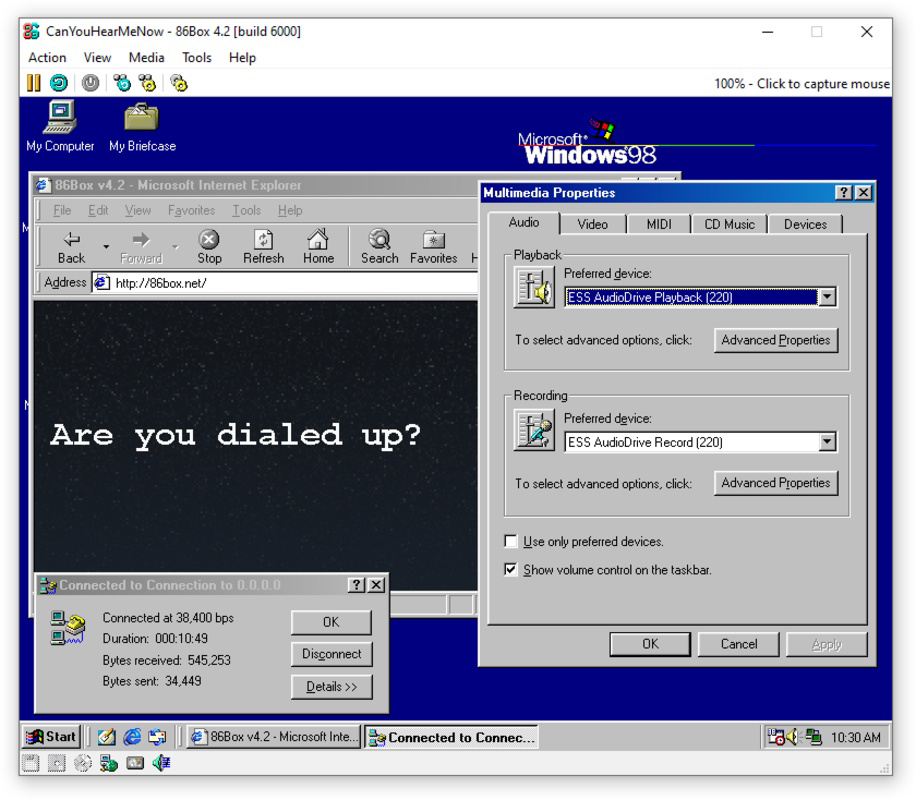Open Internet Explorer Favorites menu
This screenshot has height=800, width=916.
point(191,210)
